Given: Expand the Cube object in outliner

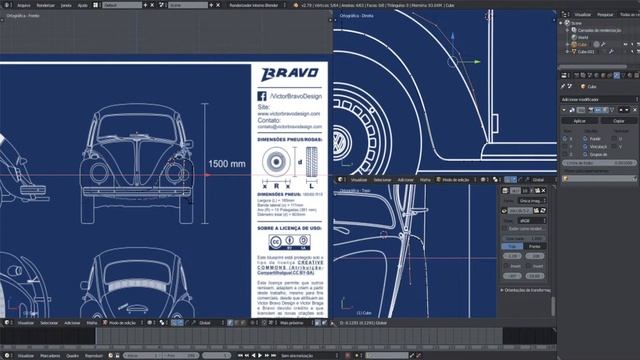Looking at the screenshot, I should (x=568, y=44).
